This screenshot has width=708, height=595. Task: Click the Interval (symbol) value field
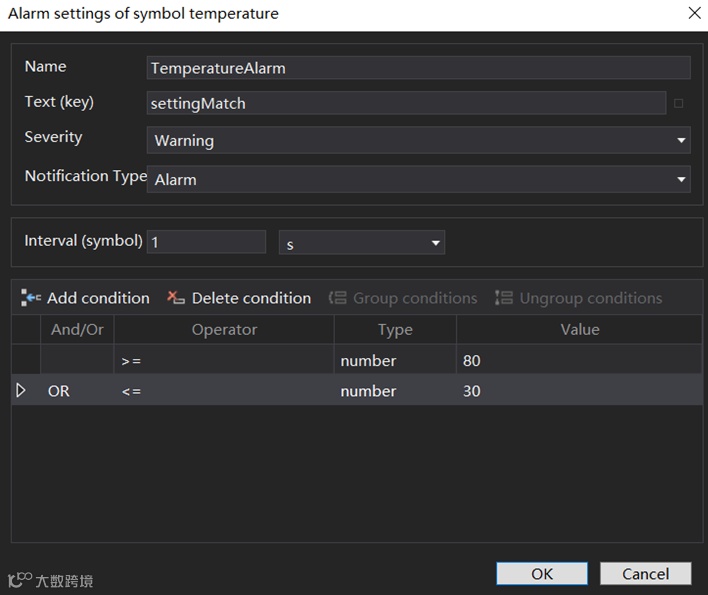click(206, 242)
